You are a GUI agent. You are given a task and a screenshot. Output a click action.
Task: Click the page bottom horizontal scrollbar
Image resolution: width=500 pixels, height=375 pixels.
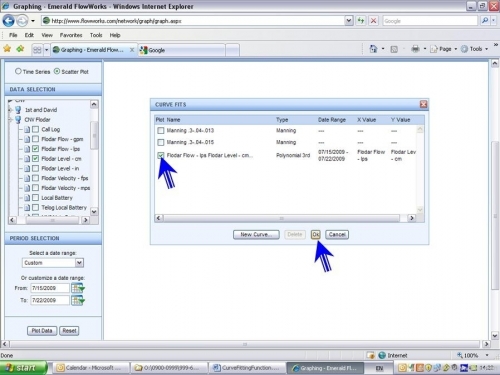[x=245, y=344]
